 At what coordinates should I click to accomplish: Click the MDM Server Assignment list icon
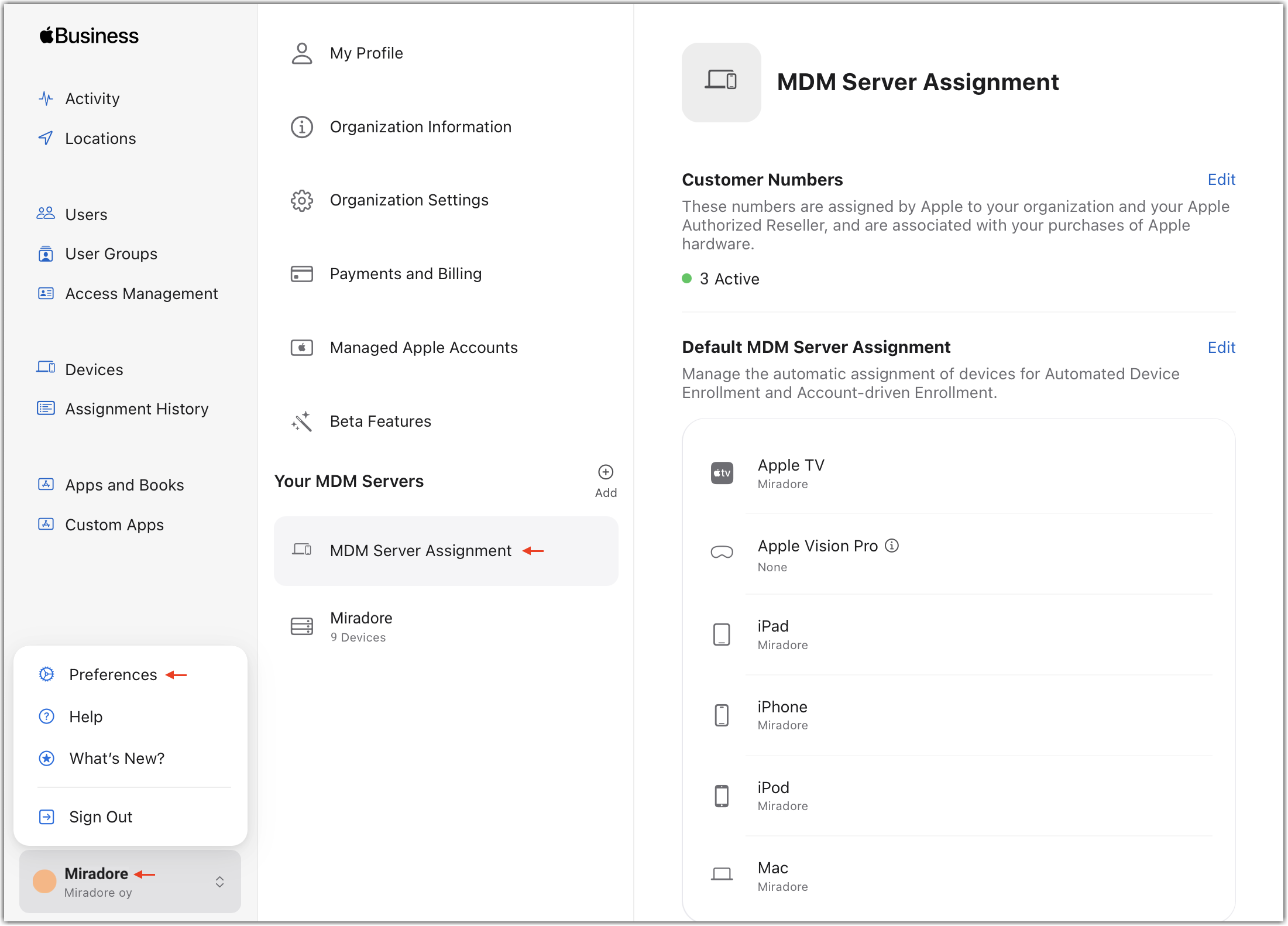(302, 550)
